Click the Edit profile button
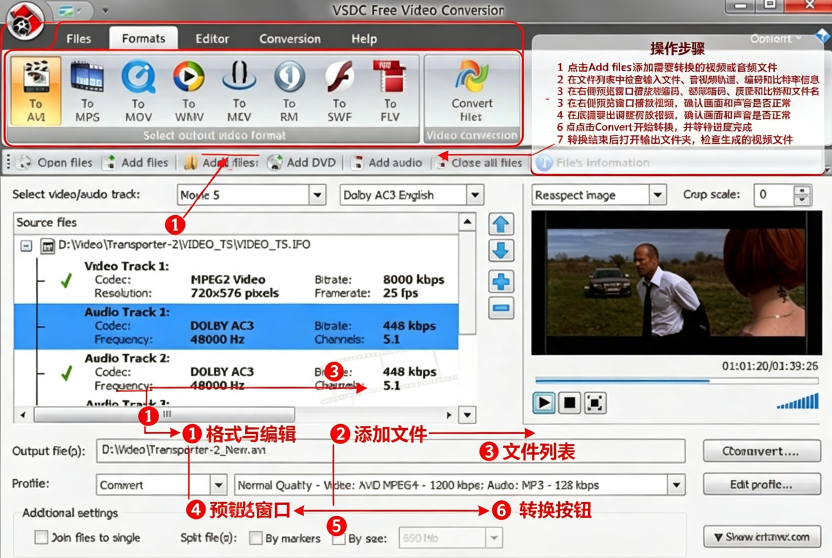 tap(761, 484)
